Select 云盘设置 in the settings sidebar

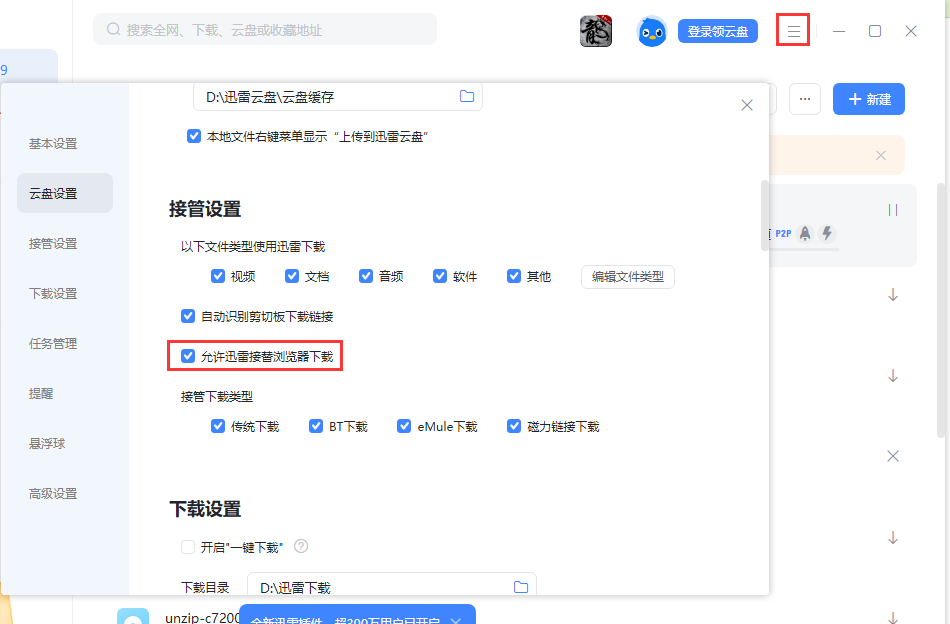pos(65,193)
